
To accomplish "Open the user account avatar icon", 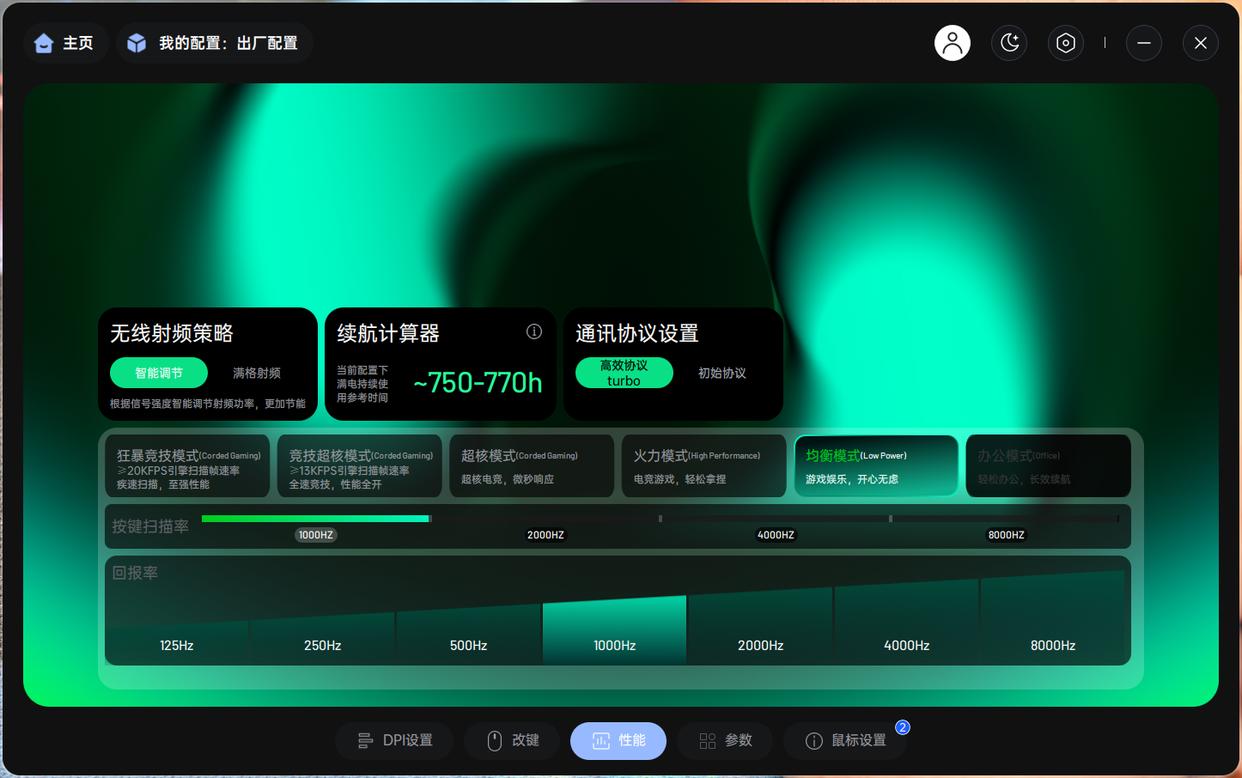I will (952, 43).
